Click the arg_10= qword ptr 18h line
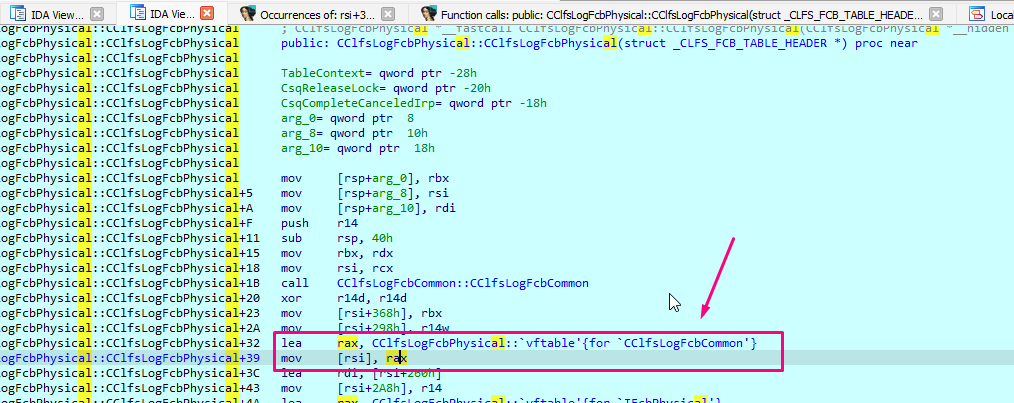The image size is (1014, 403). 358,148
